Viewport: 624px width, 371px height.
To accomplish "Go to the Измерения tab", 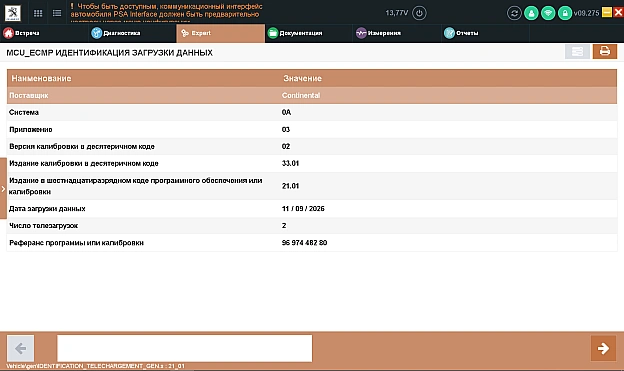I will point(397,33).
